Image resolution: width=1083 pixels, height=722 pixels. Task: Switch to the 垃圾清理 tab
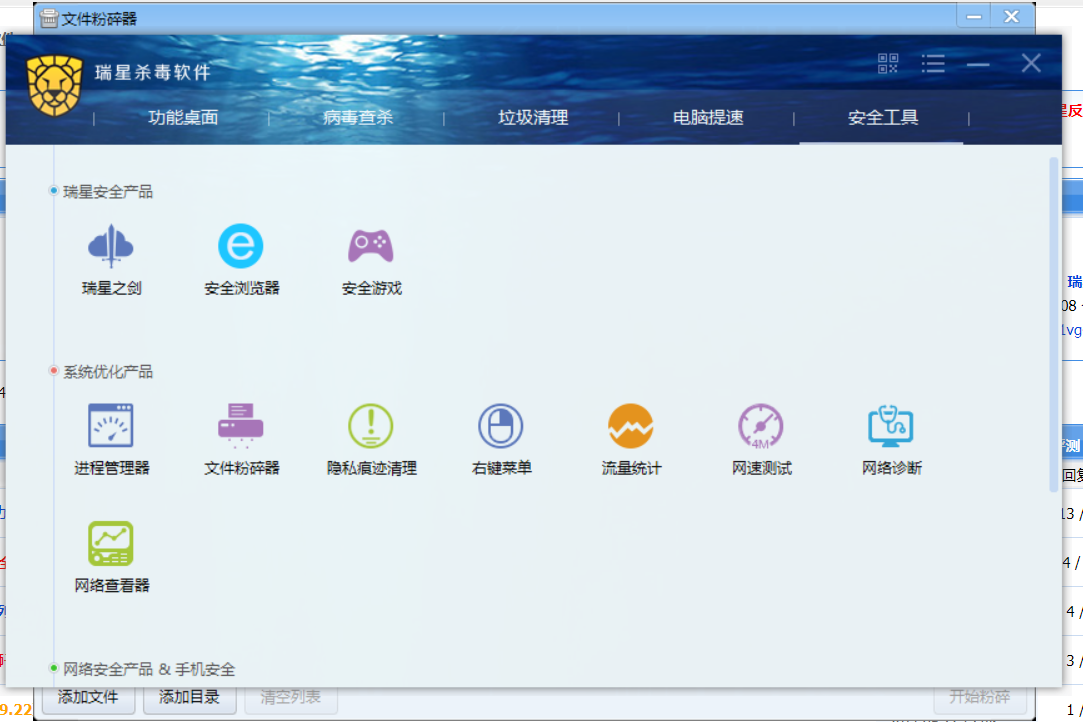533,117
